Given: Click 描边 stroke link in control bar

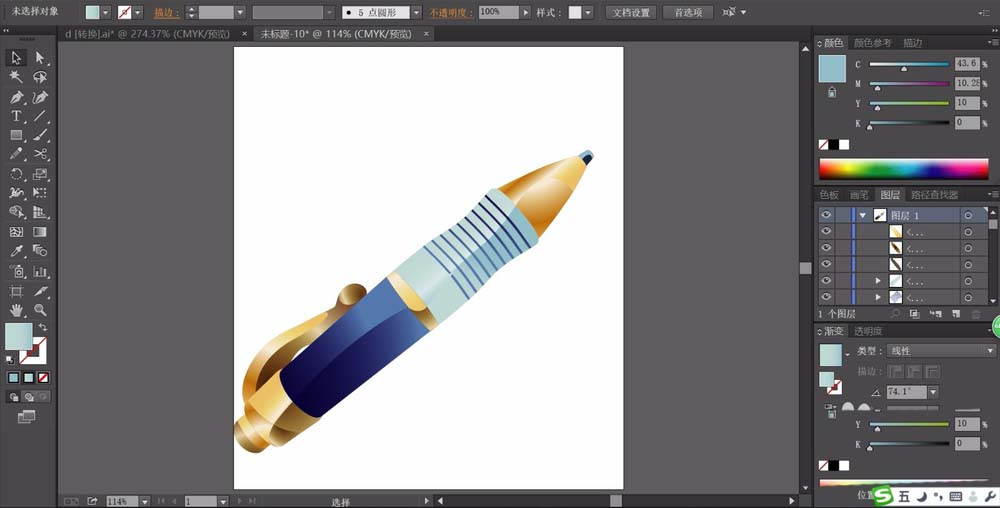Looking at the screenshot, I should pyautogui.click(x=166, y=12).
